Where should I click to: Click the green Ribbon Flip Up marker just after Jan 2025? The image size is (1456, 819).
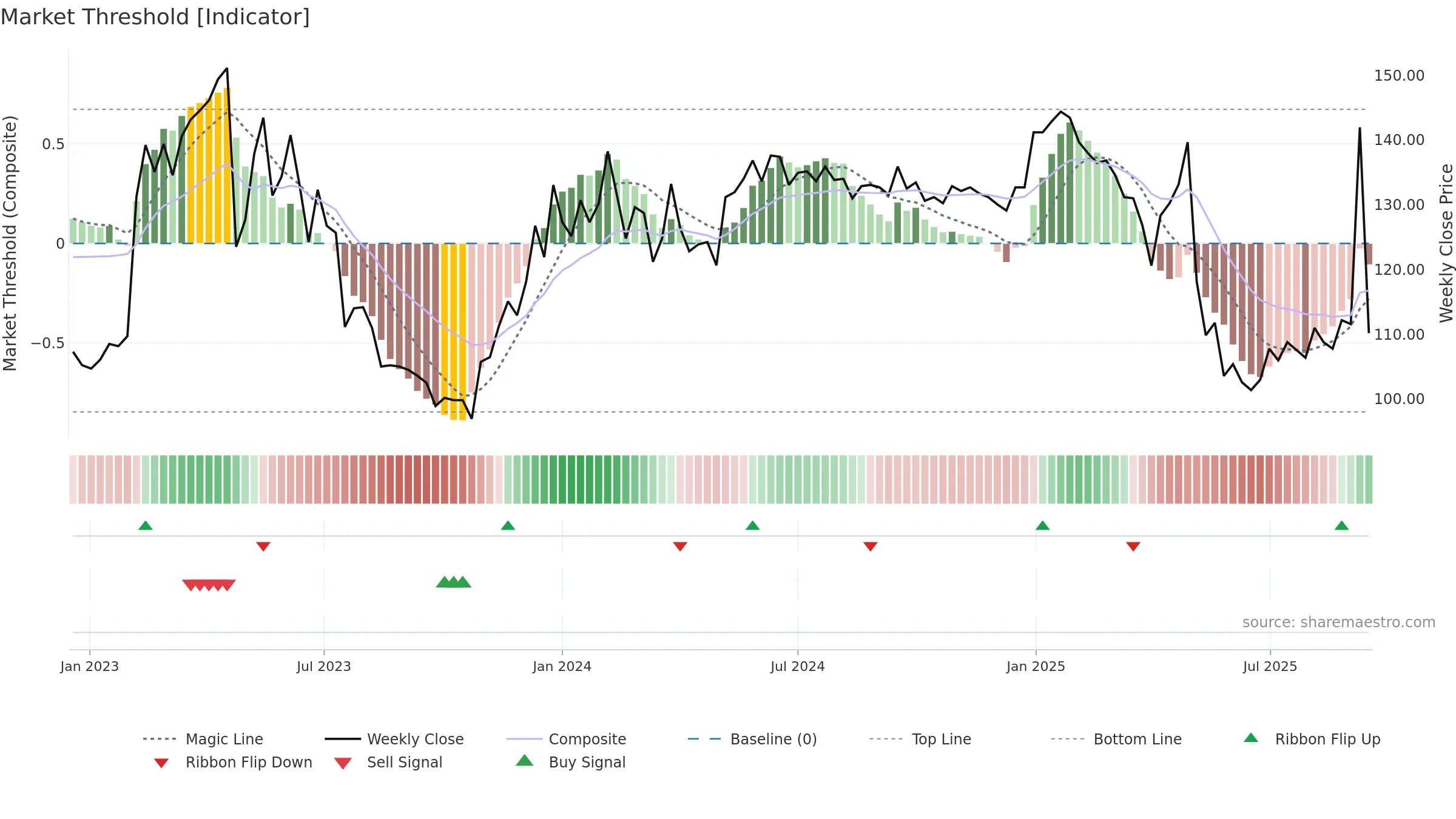click(x=1042, y=525)
